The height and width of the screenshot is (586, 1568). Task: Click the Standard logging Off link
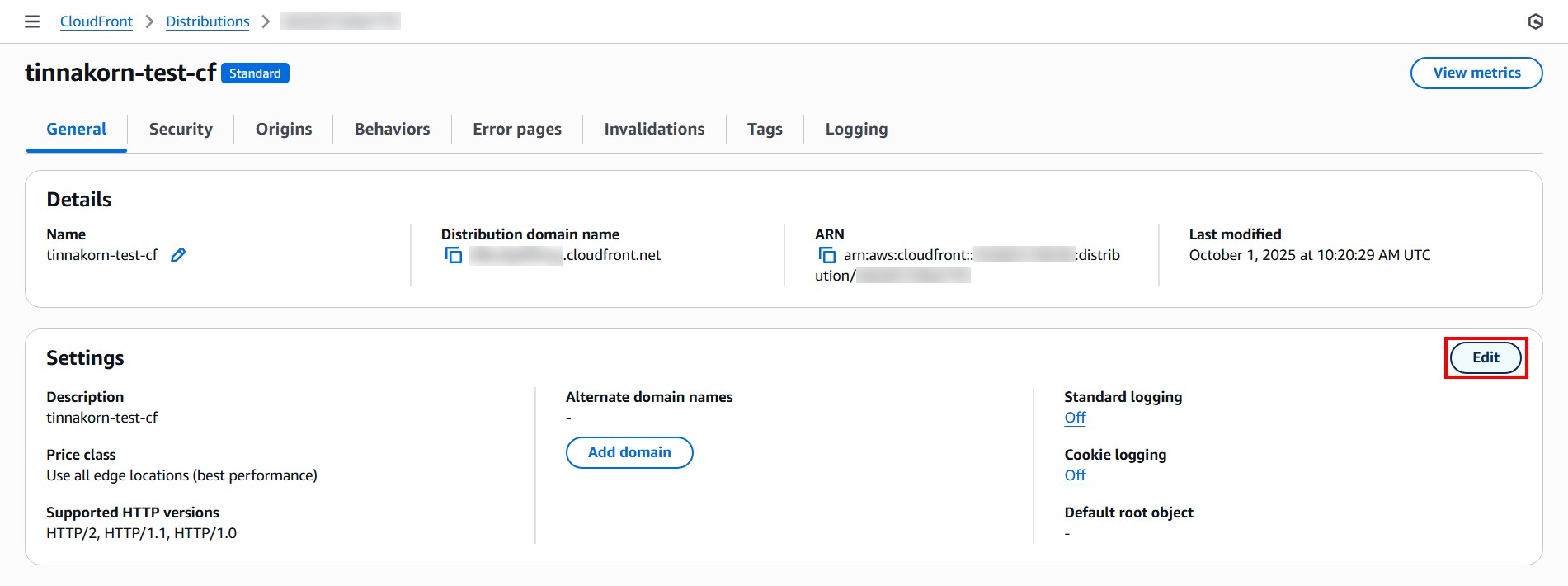pyautogui.click(x=1075, y=418)
